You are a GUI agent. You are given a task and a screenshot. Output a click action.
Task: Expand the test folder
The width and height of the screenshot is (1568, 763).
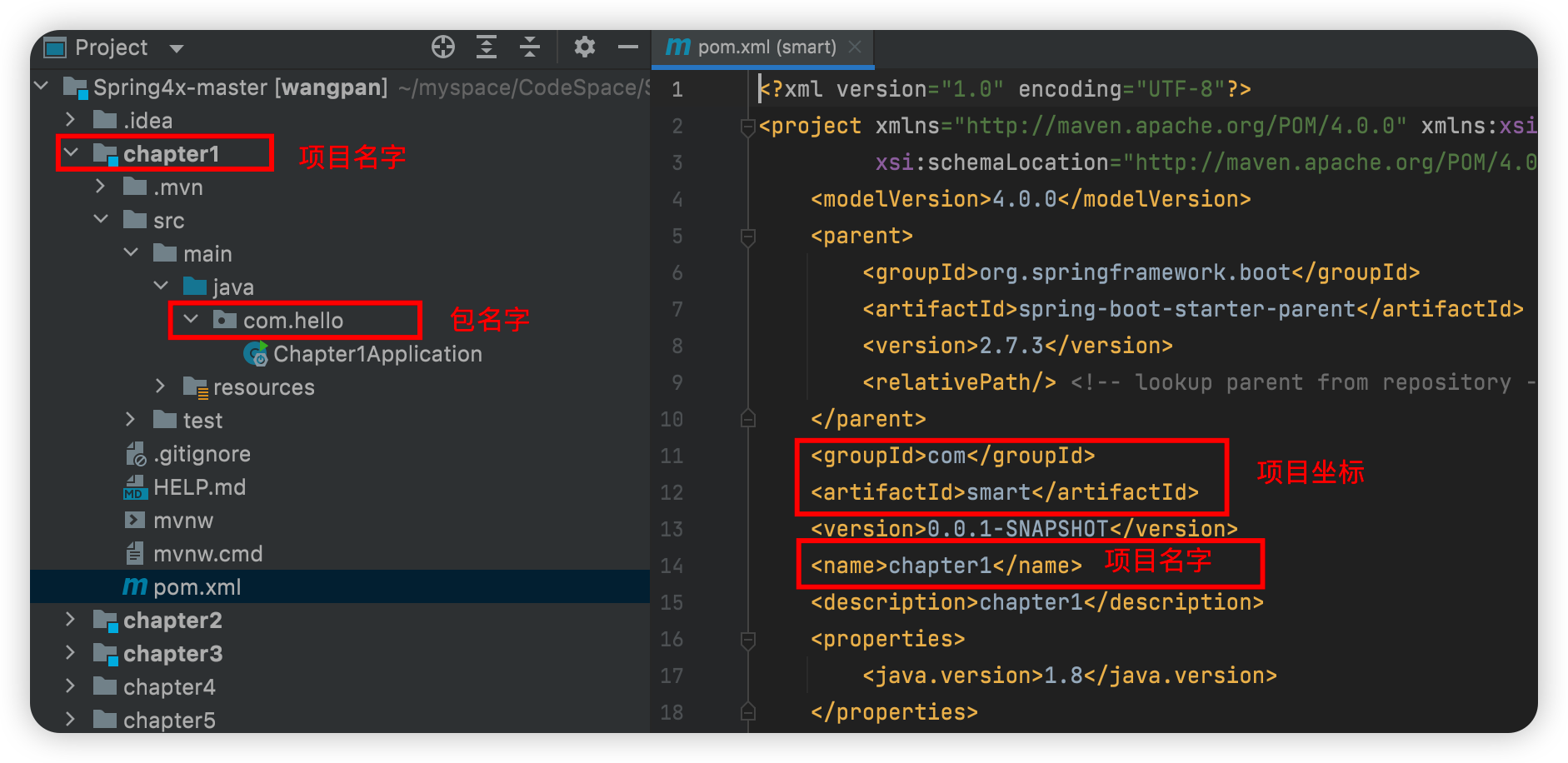click(x=131, y=419)
